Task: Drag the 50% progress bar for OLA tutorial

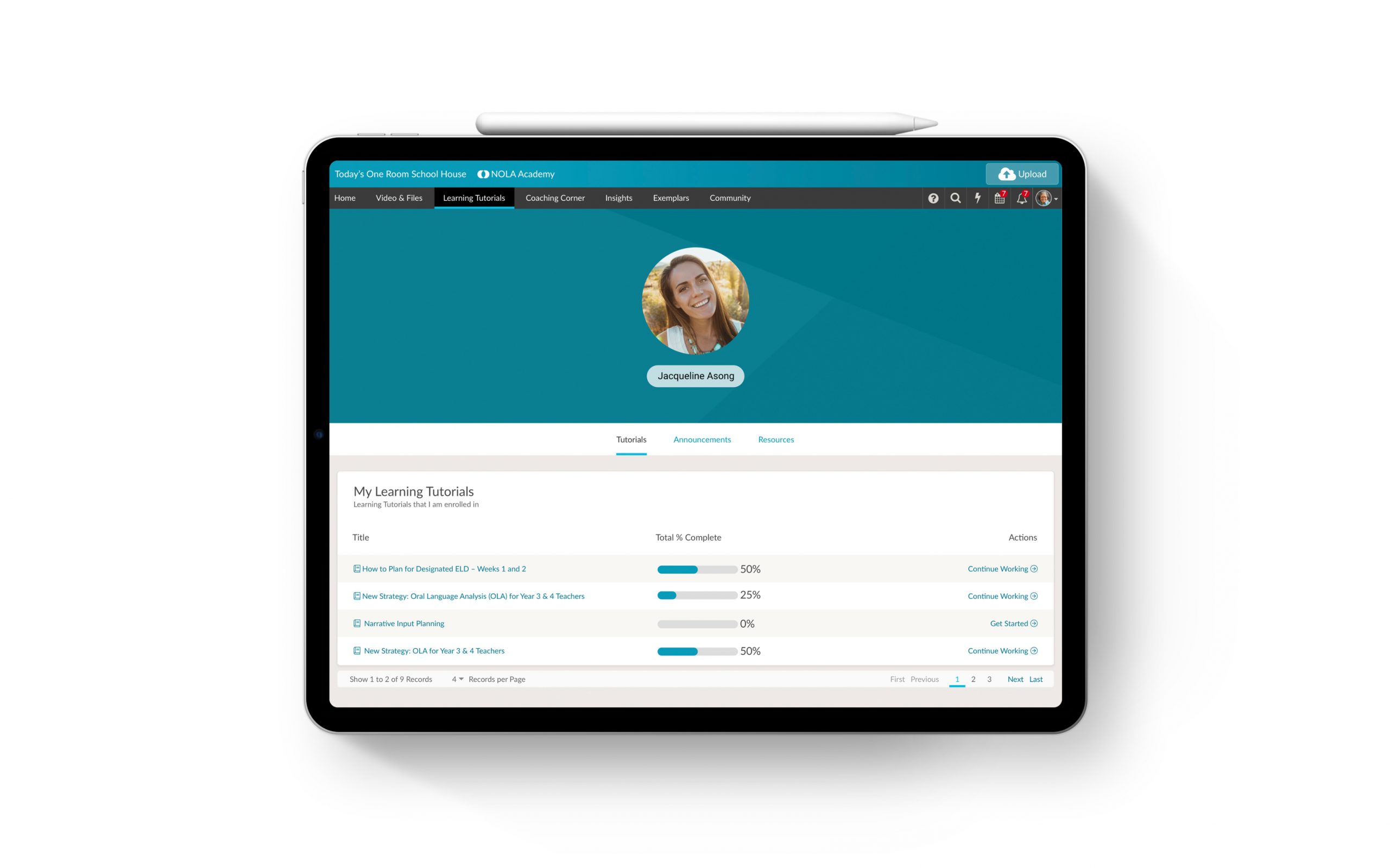Action: point(694,650)
